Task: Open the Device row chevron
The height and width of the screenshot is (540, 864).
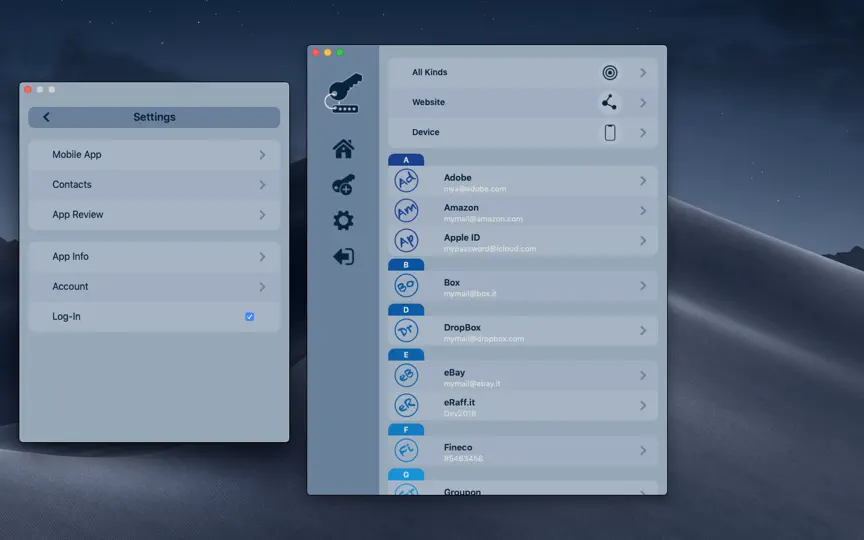Action: pos(643,133)
